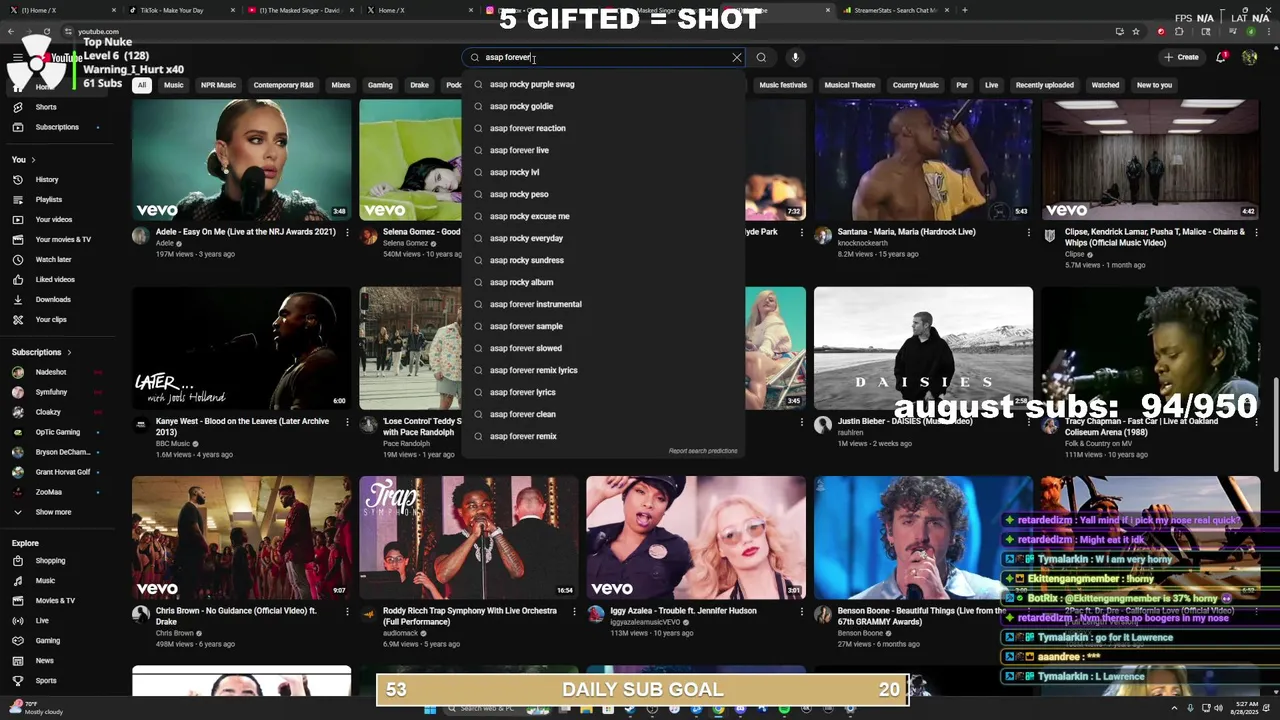Image resolution: width=1280 pixels, height=720 pixels.
Task: Open a new browser tab
Action: click(965, 10)
